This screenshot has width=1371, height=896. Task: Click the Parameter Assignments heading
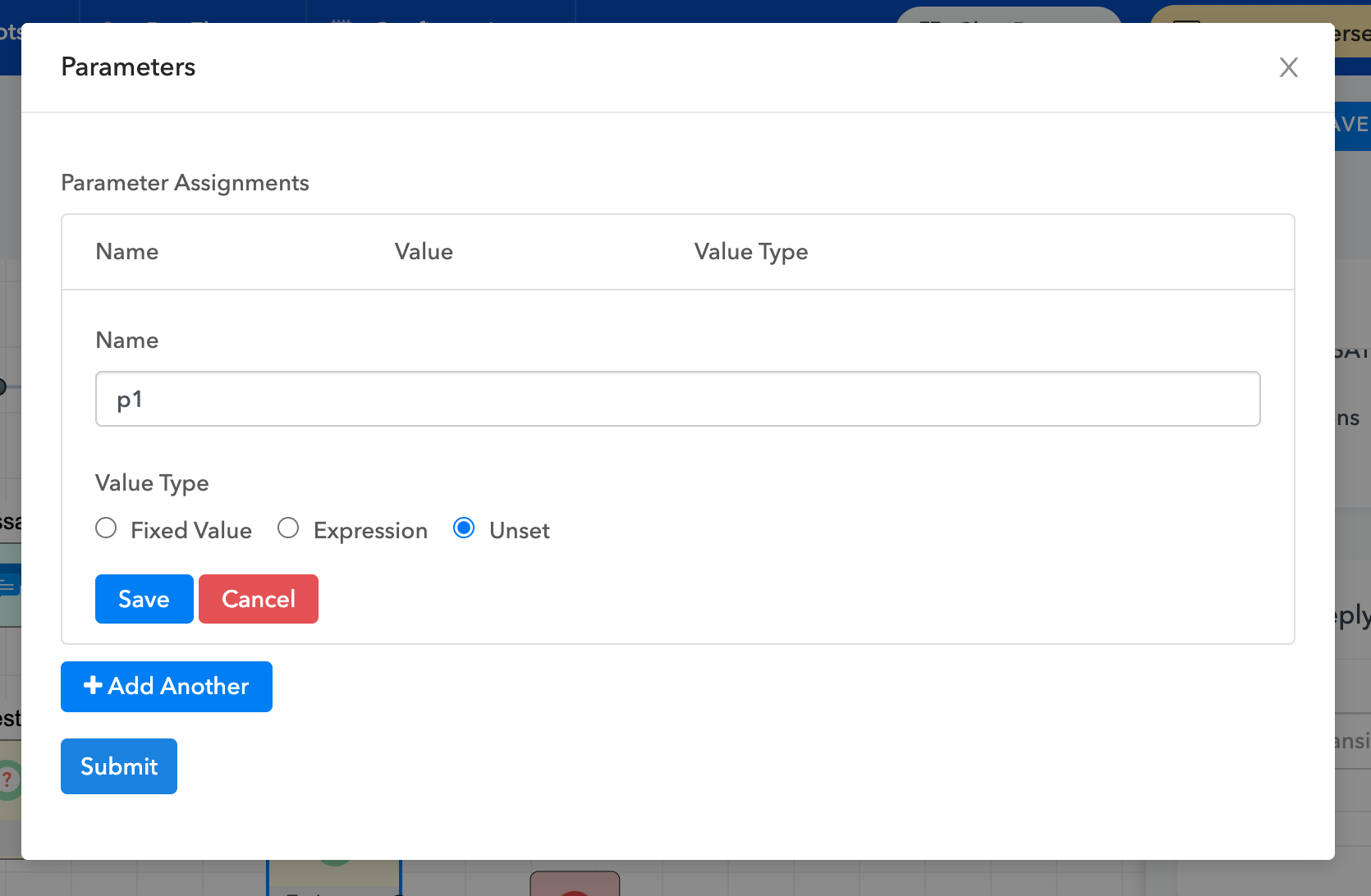click(x=185, y=183)
